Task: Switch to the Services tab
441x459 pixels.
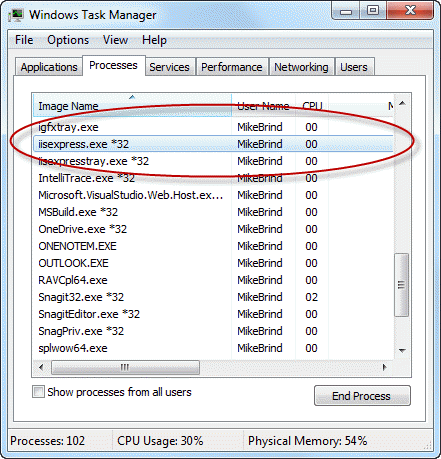Action: point(169,67)
